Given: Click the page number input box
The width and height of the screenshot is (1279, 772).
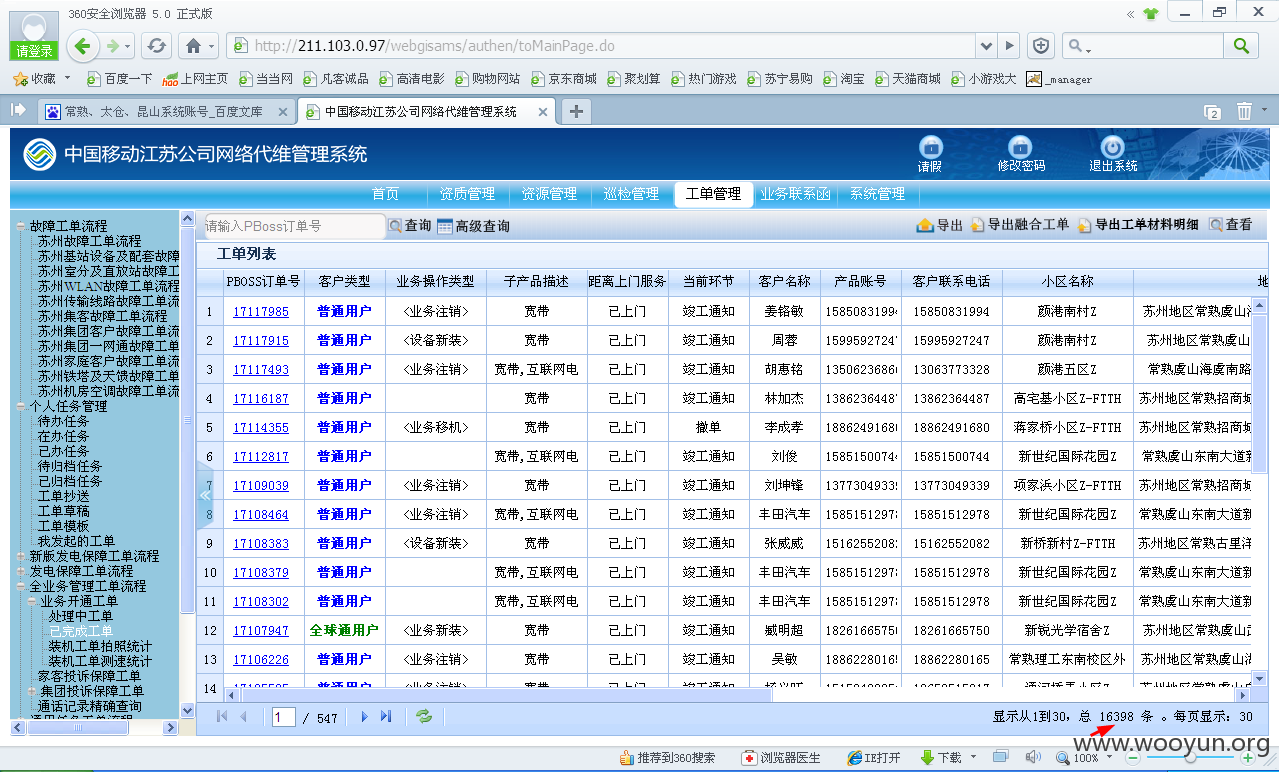Looking at the screenshot, I should tap(284, 717).
